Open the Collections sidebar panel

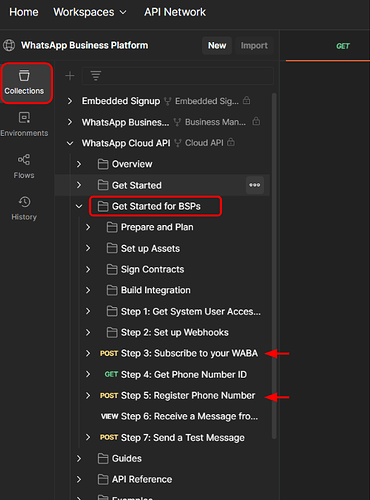(24, 83)
